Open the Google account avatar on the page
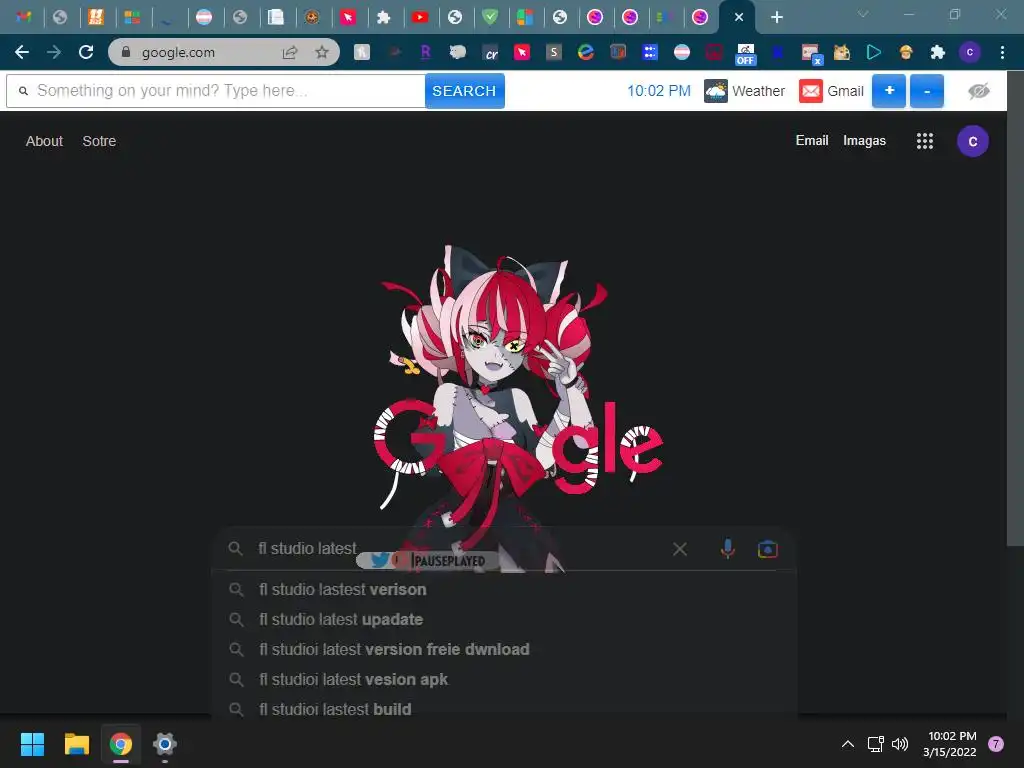The height and width of the screenshot is (768, 1024). [972, 141]
